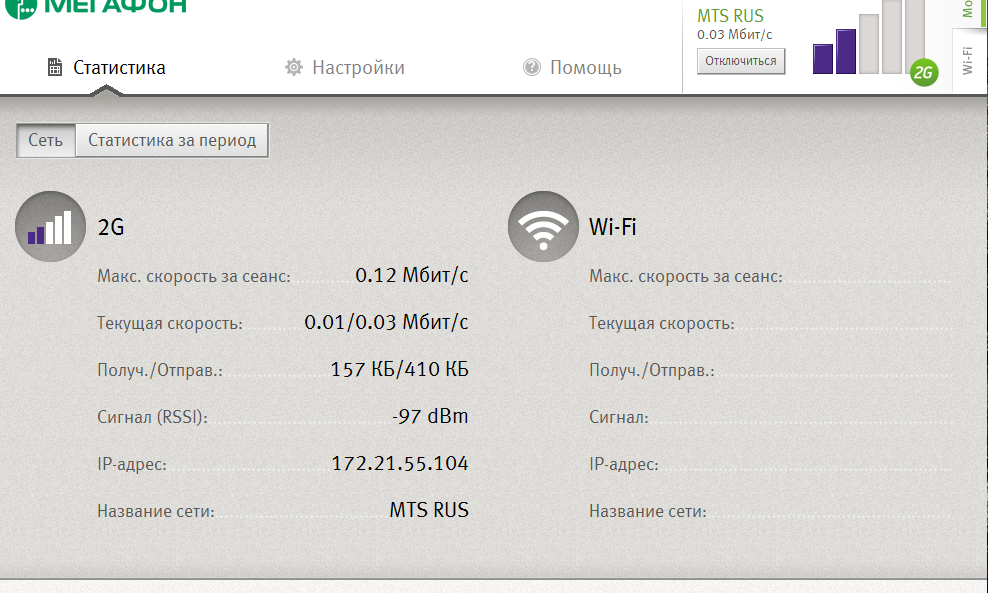Click the 2G label IP-адрес
Image resolution: width=988 pixels, height=593 pixels.
tap(132, 465)
